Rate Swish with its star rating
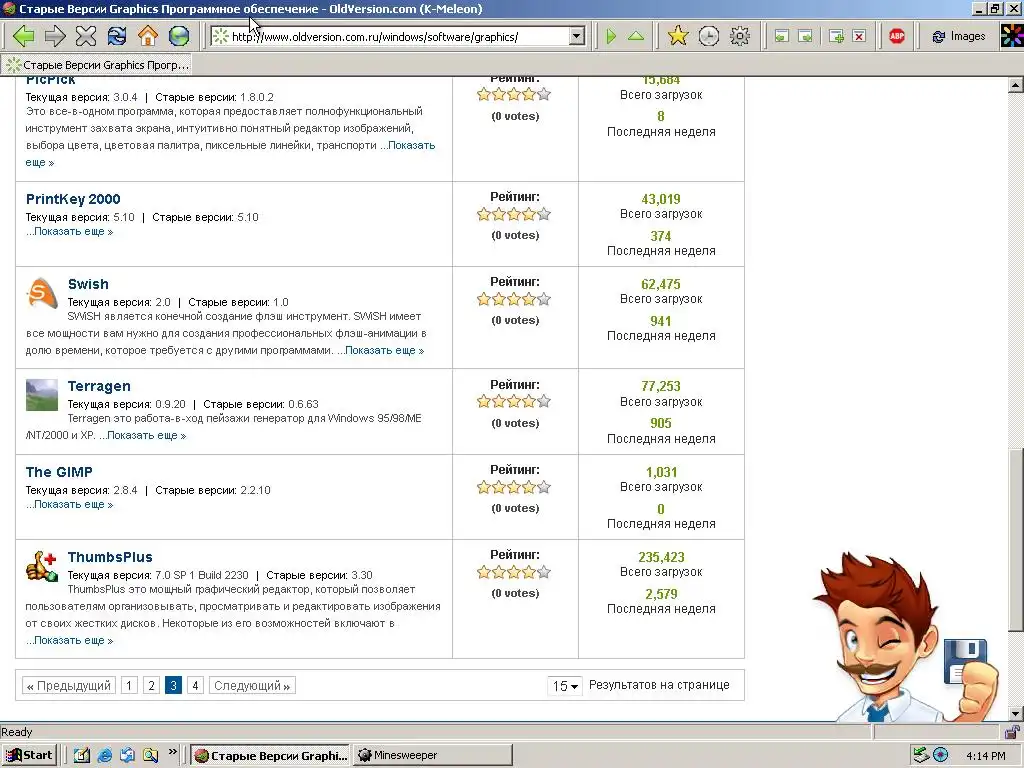Viewport: 1024px width, 768px height. tap(514, 300)
